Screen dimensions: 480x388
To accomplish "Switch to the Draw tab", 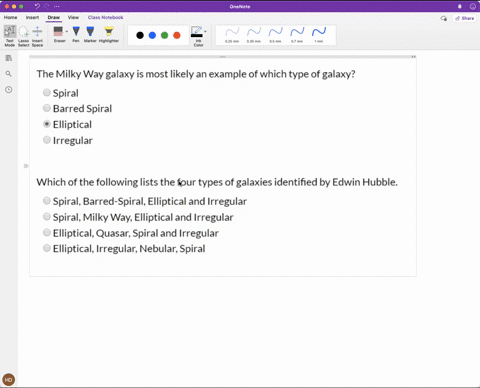I will 53,17.
